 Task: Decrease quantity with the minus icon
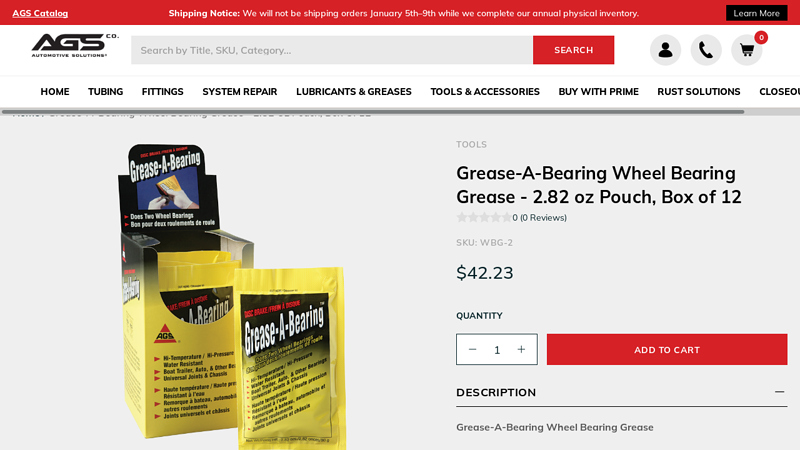(472, 349)
